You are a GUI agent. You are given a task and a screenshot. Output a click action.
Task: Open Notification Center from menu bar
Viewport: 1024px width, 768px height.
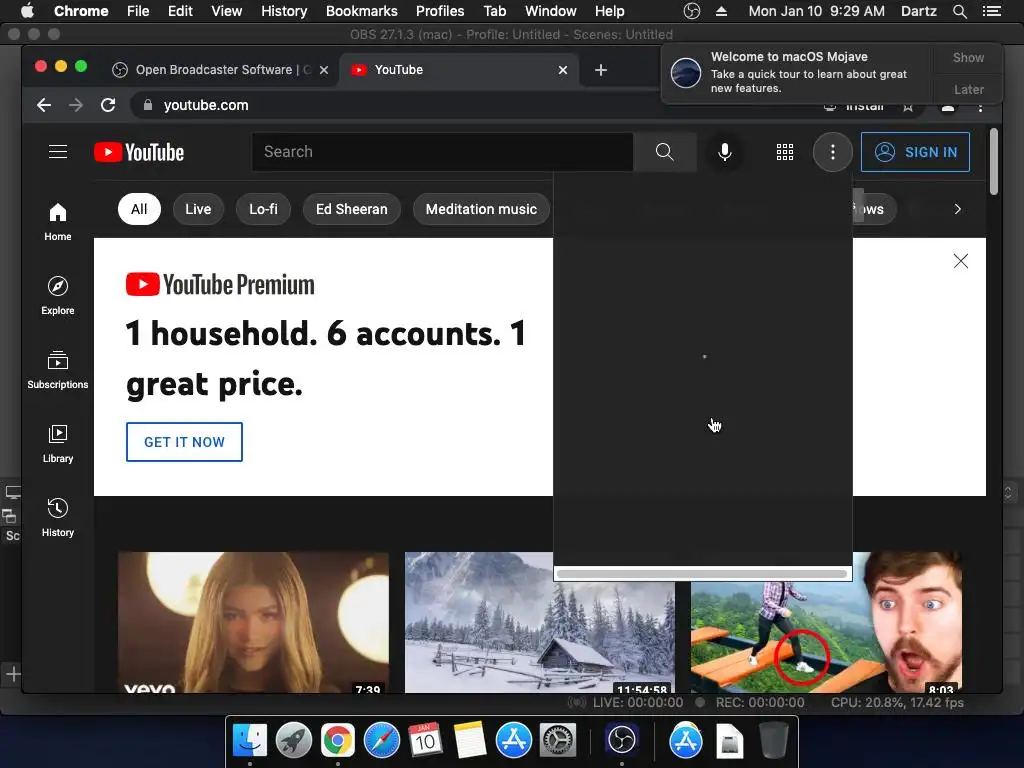point(991,11)
